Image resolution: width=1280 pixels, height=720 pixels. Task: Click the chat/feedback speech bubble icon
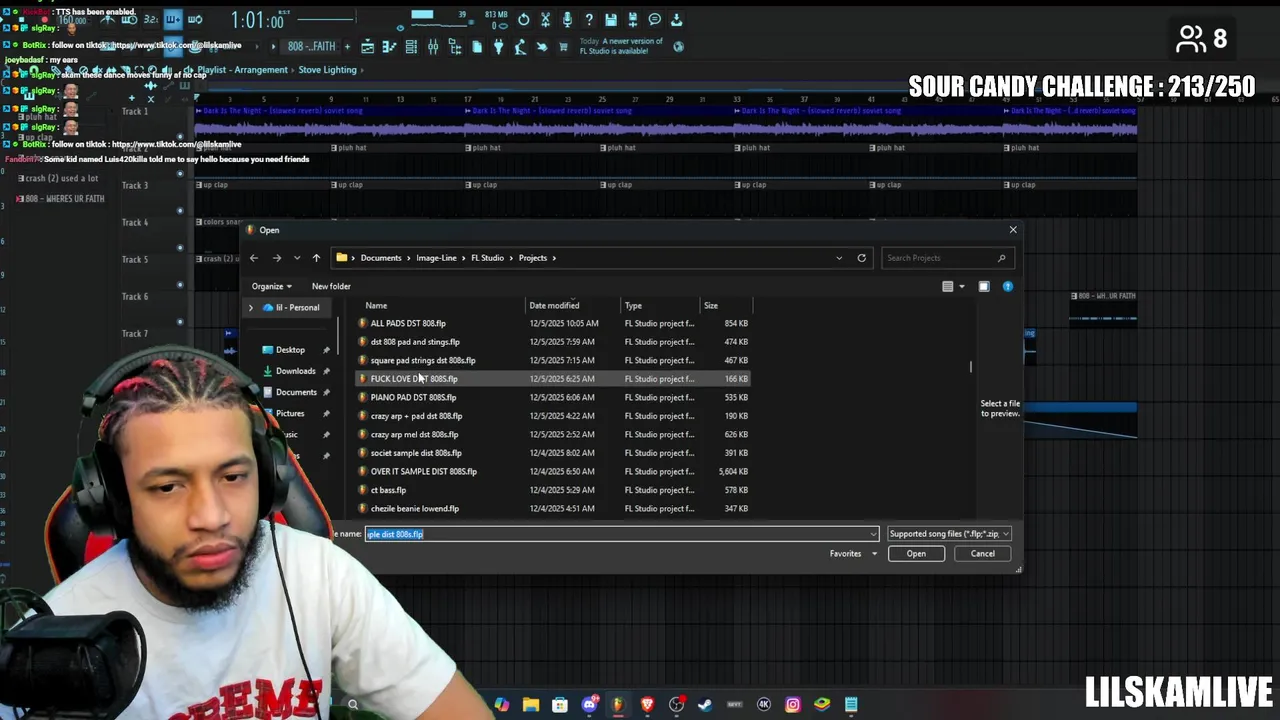coord(655,19)
